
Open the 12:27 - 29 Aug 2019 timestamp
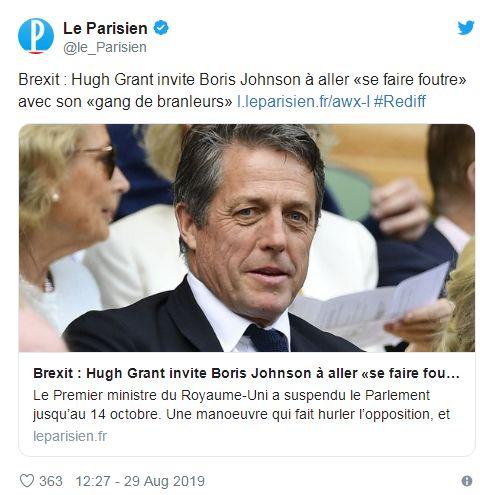(140, 481)
